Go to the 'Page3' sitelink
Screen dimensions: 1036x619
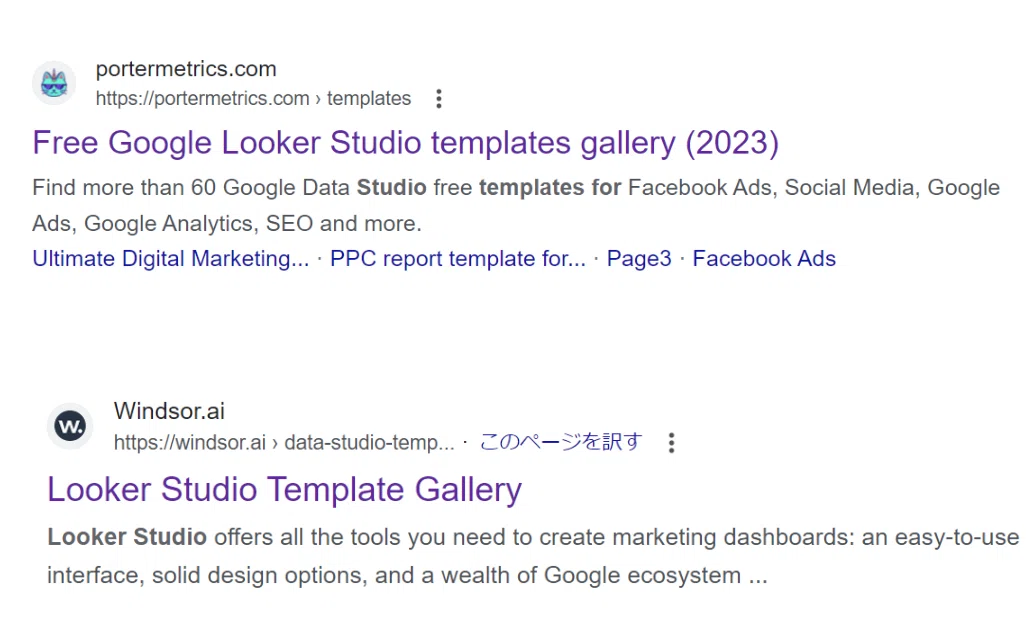[x=639, y=258]
